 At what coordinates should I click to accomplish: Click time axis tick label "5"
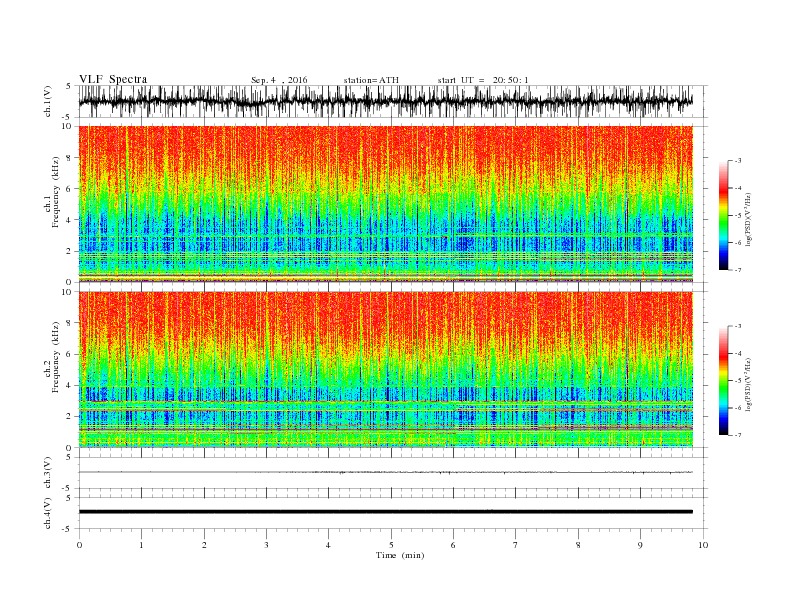[391, 545]
